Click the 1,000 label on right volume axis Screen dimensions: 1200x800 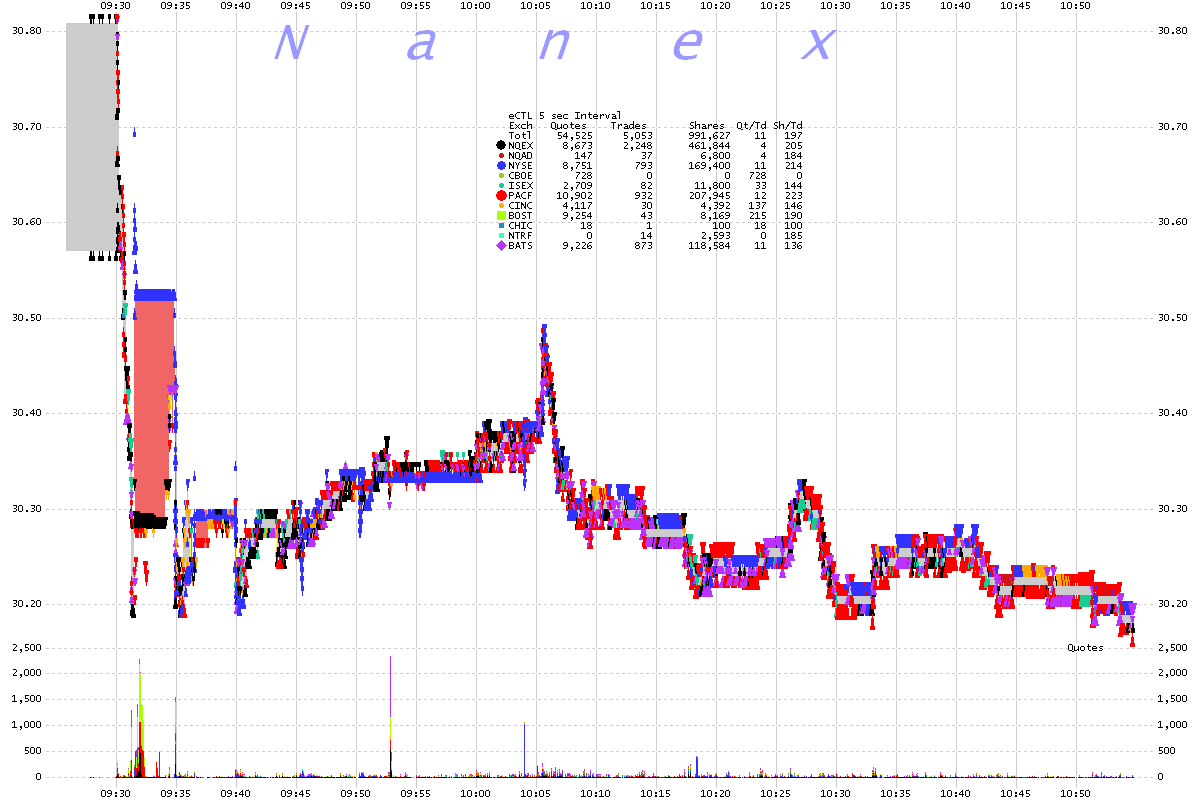[x=1171, y=725]
